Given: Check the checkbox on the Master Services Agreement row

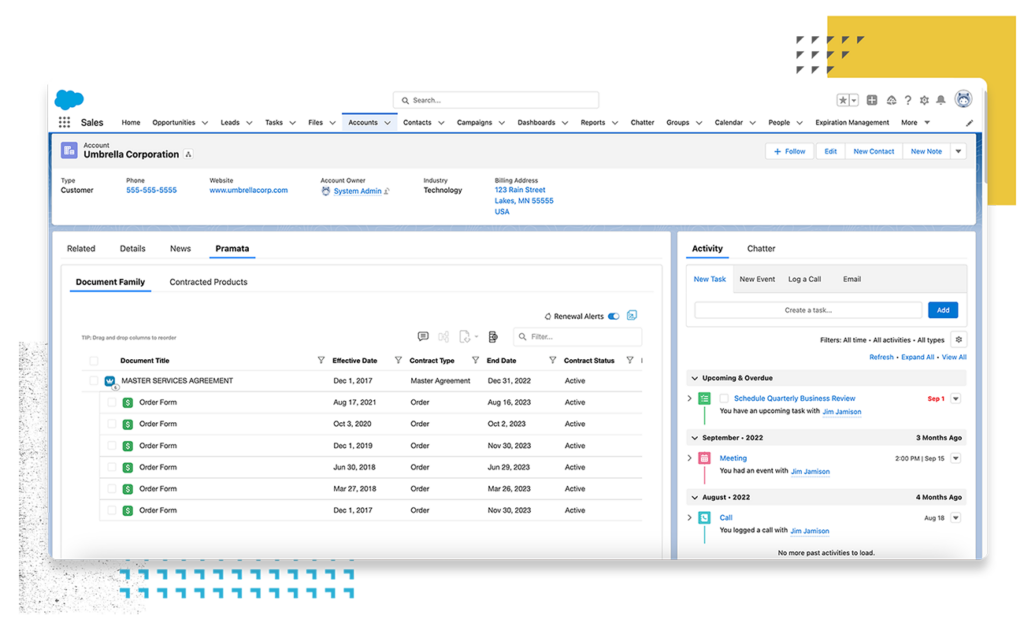Looking at the screenshot, I should [94, 380].
